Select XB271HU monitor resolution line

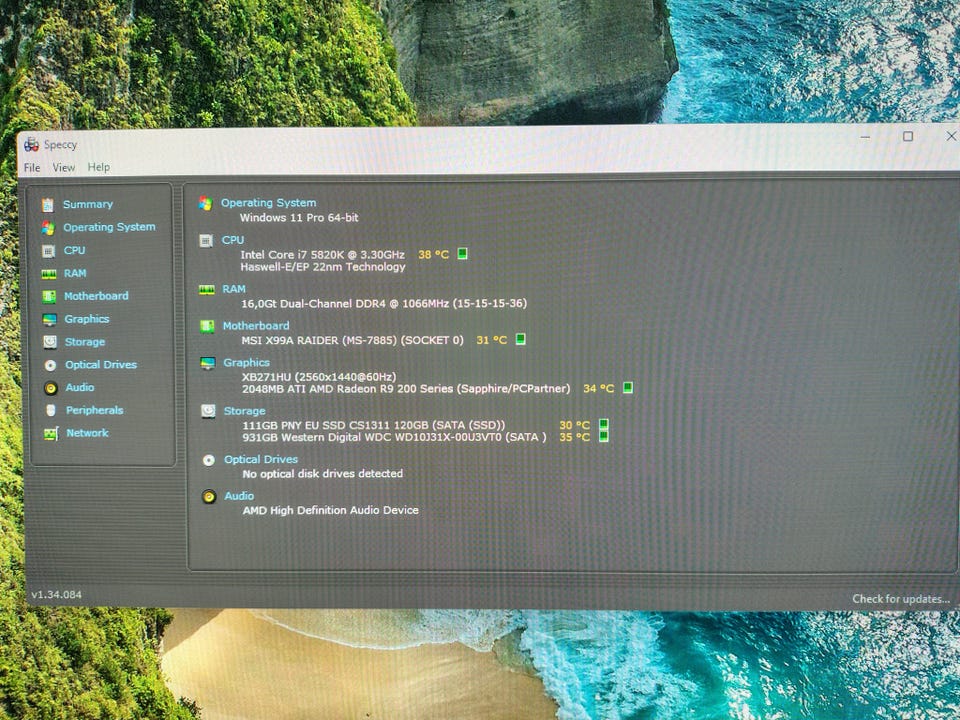(x=319, y=377)
